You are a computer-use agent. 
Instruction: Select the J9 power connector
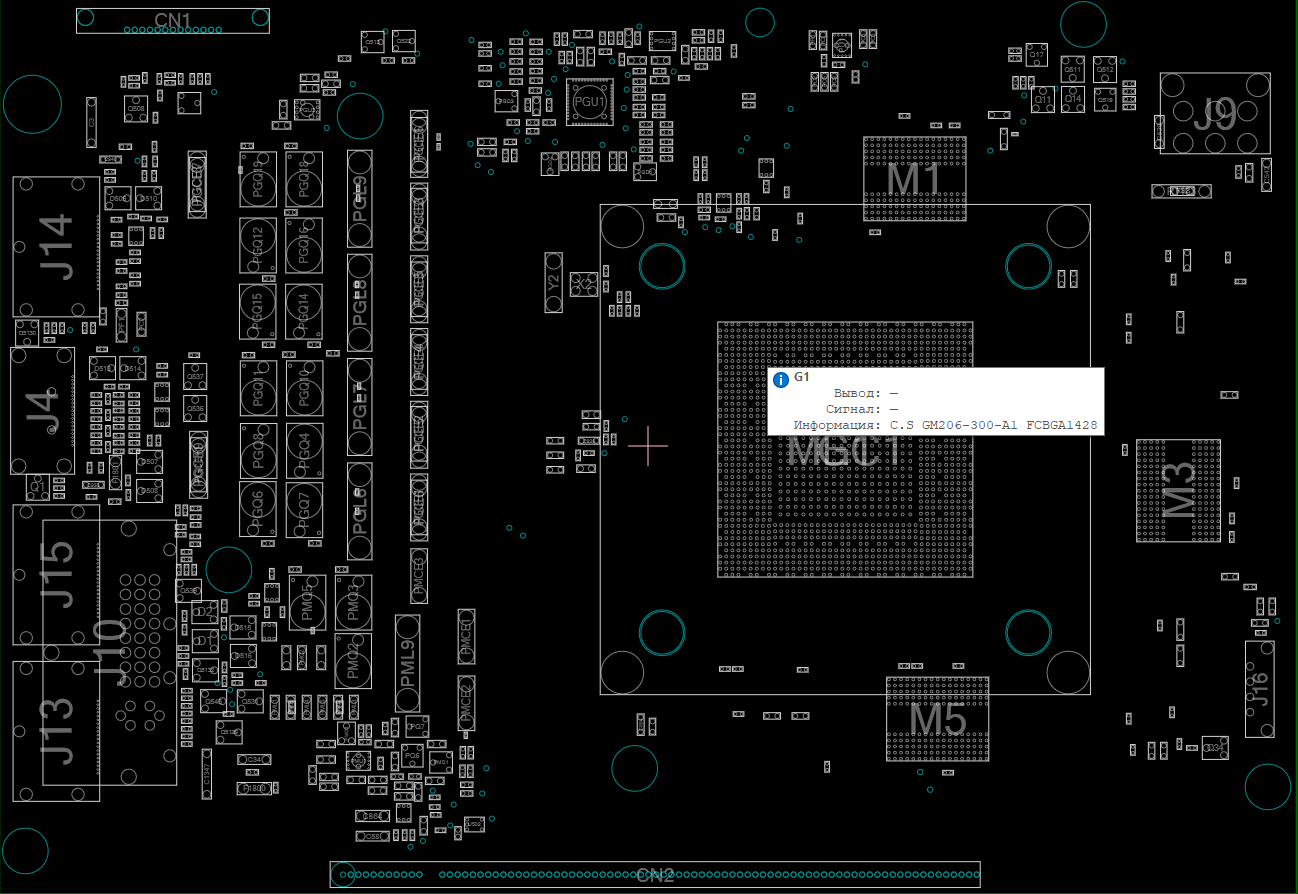[1214, 113]
